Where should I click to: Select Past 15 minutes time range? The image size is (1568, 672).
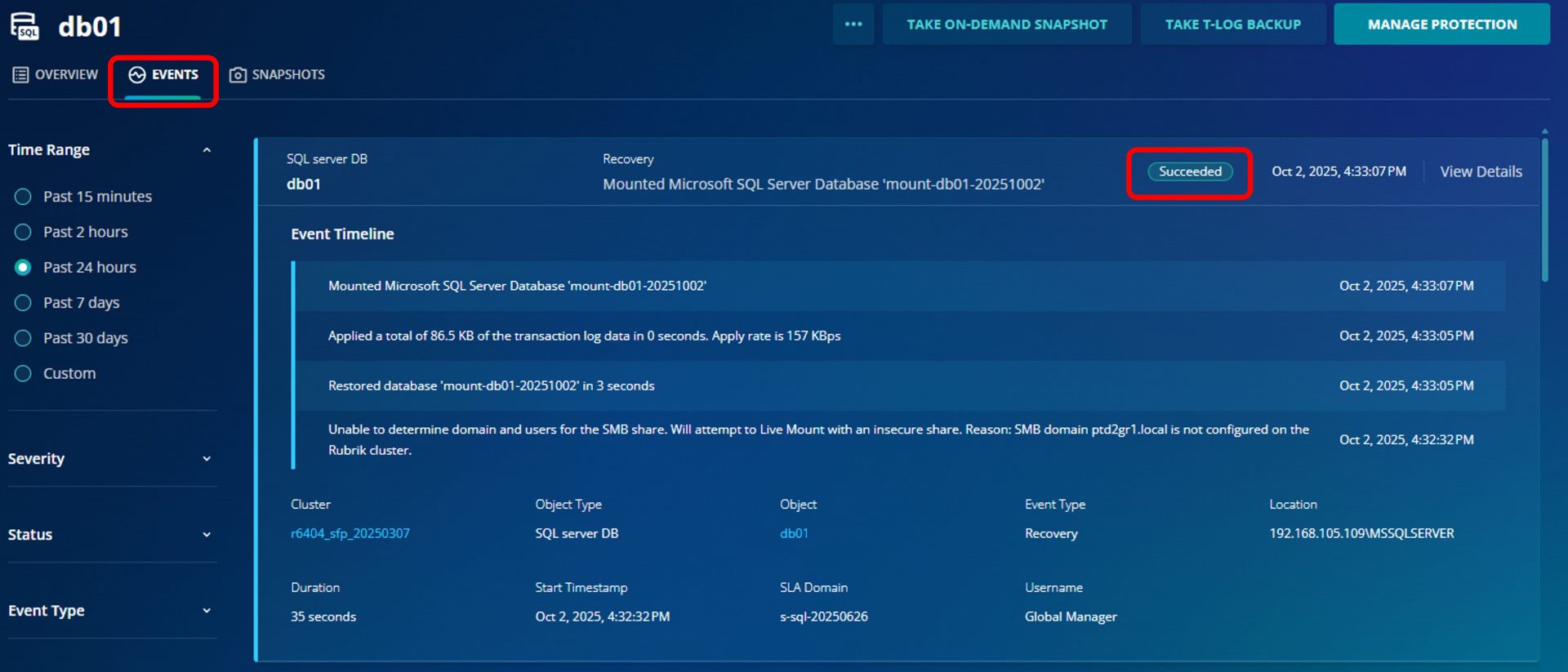(23, 197)
